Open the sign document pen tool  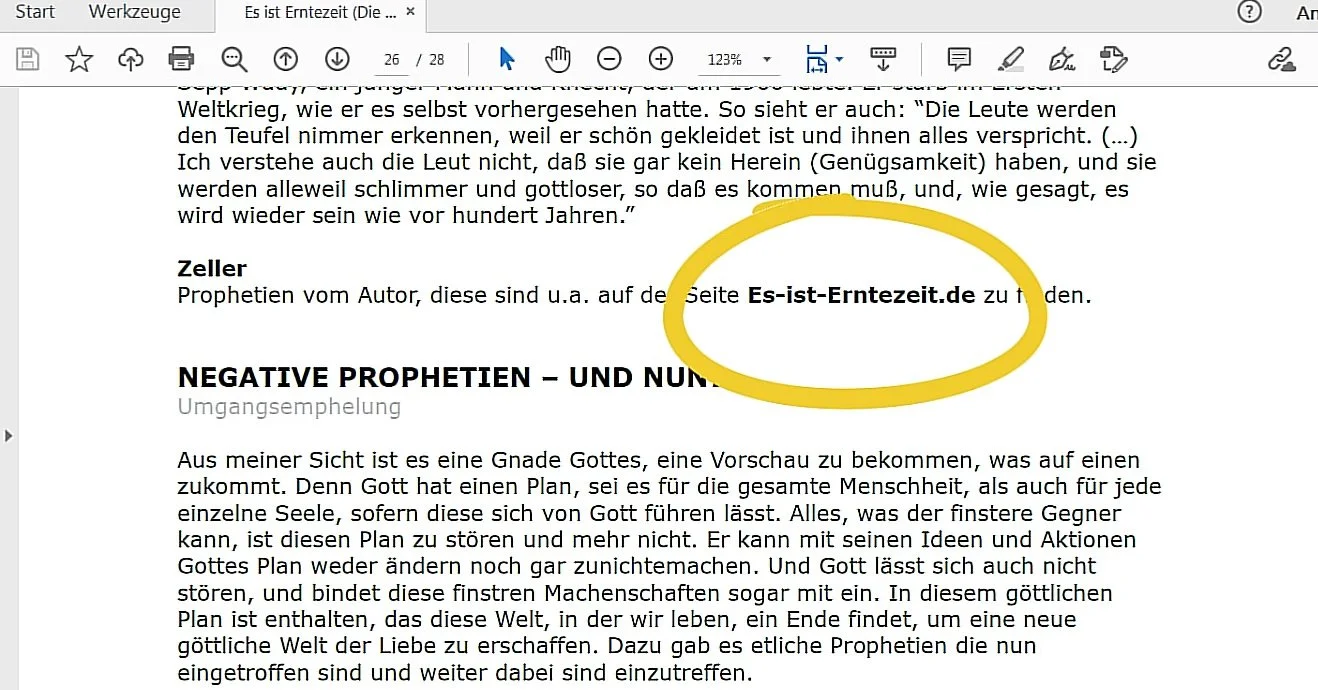click(1063, 60)
